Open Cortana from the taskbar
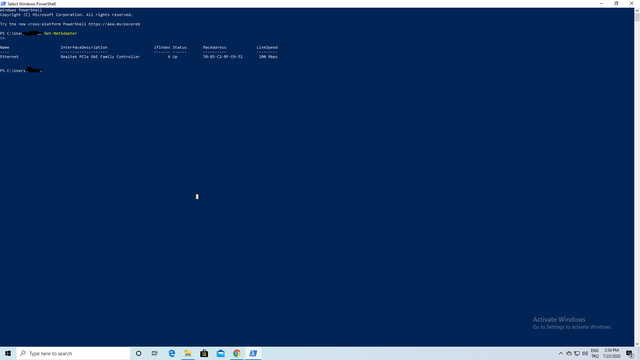Screen dimensions: 640x360 (x=139, y=353)
